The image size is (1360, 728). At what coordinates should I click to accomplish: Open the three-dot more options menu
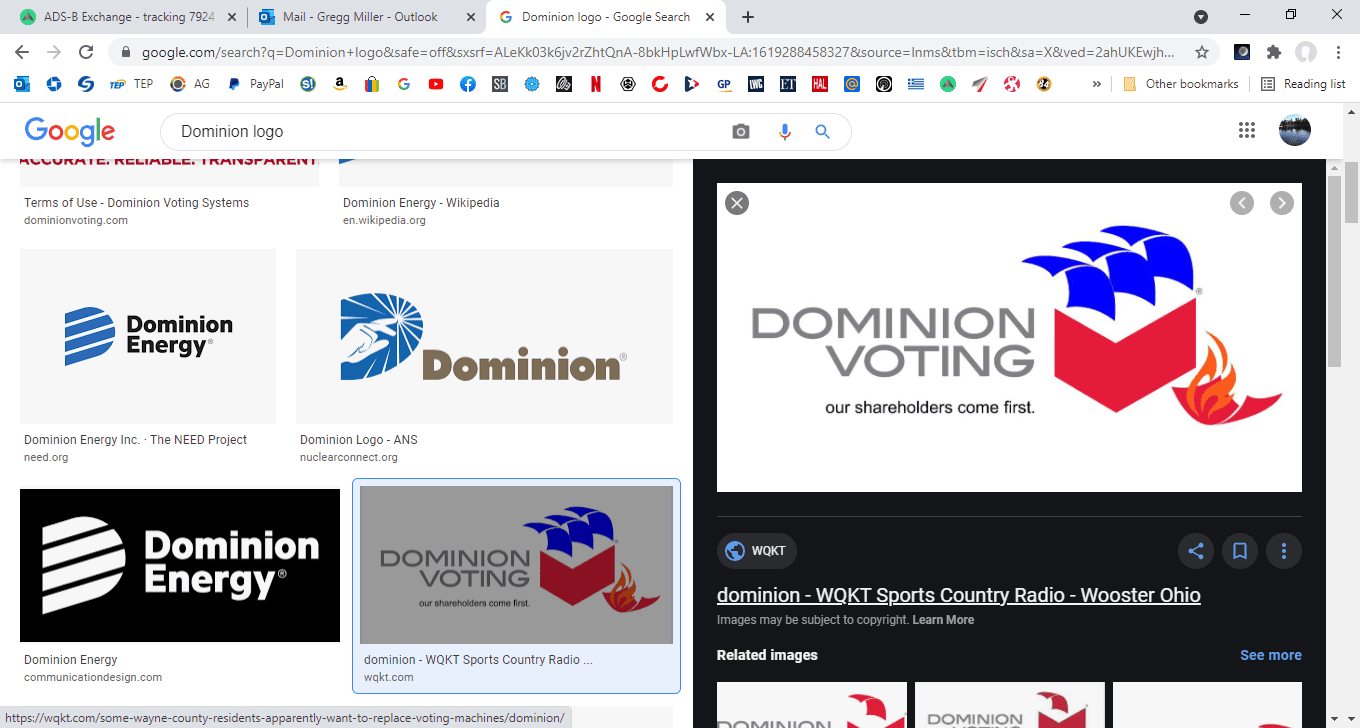pos(1284,551)
